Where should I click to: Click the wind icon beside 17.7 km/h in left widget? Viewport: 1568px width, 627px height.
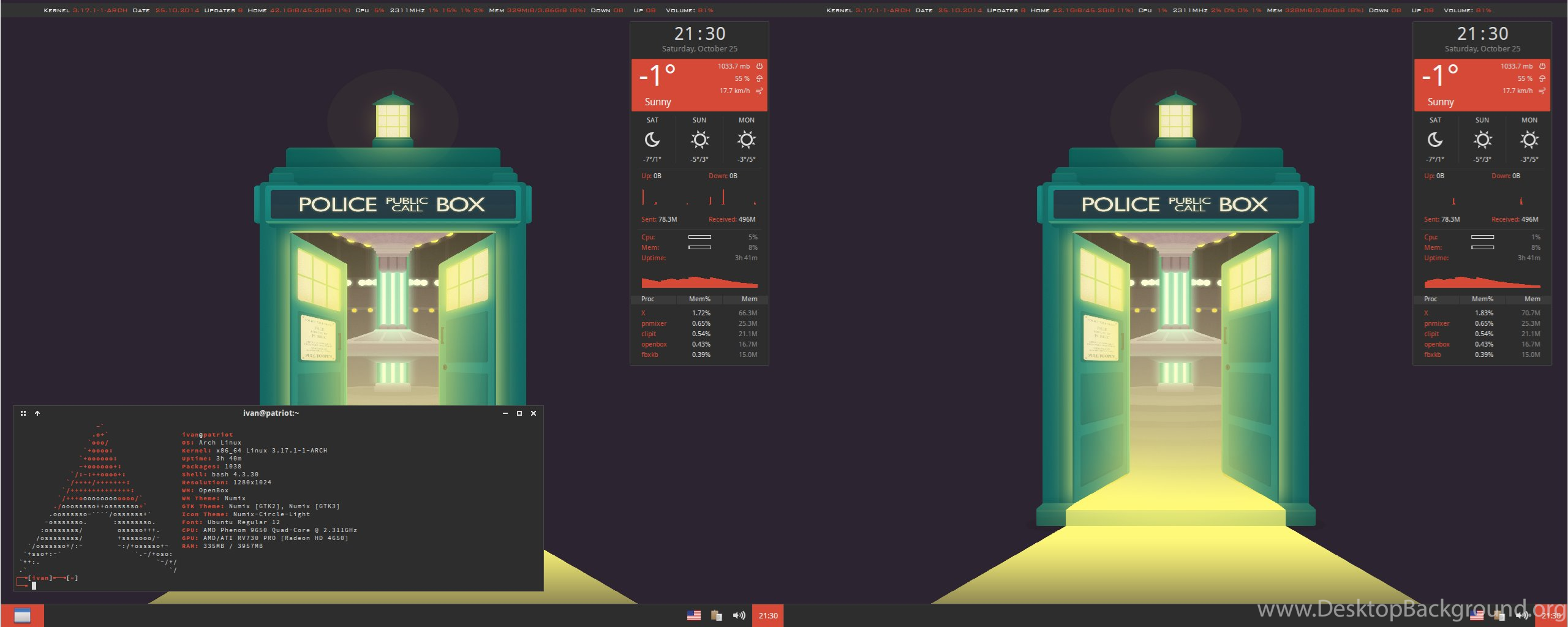click(759, 91)
